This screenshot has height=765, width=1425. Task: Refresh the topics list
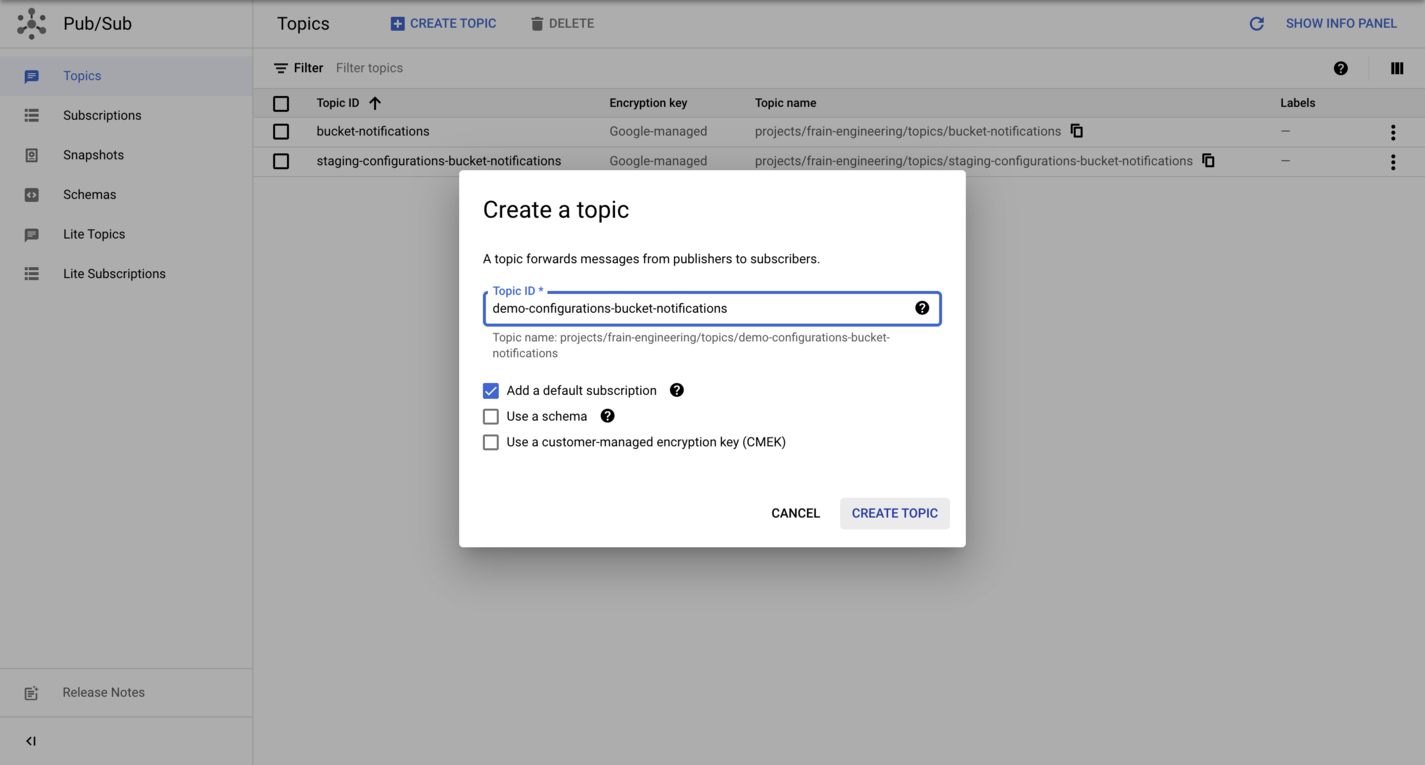click(x=1257, y=23)
